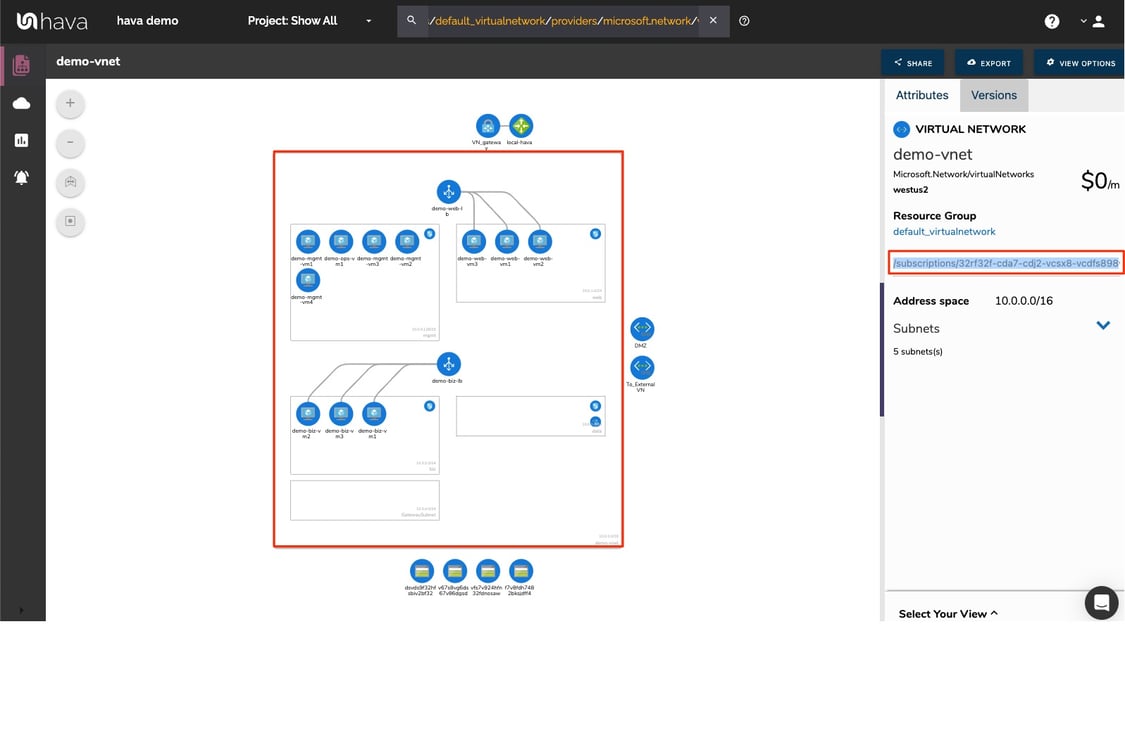Screen dimensions: 1125x738
Task: Select the demo-biz-lb load balancer node
Action: 448,363
